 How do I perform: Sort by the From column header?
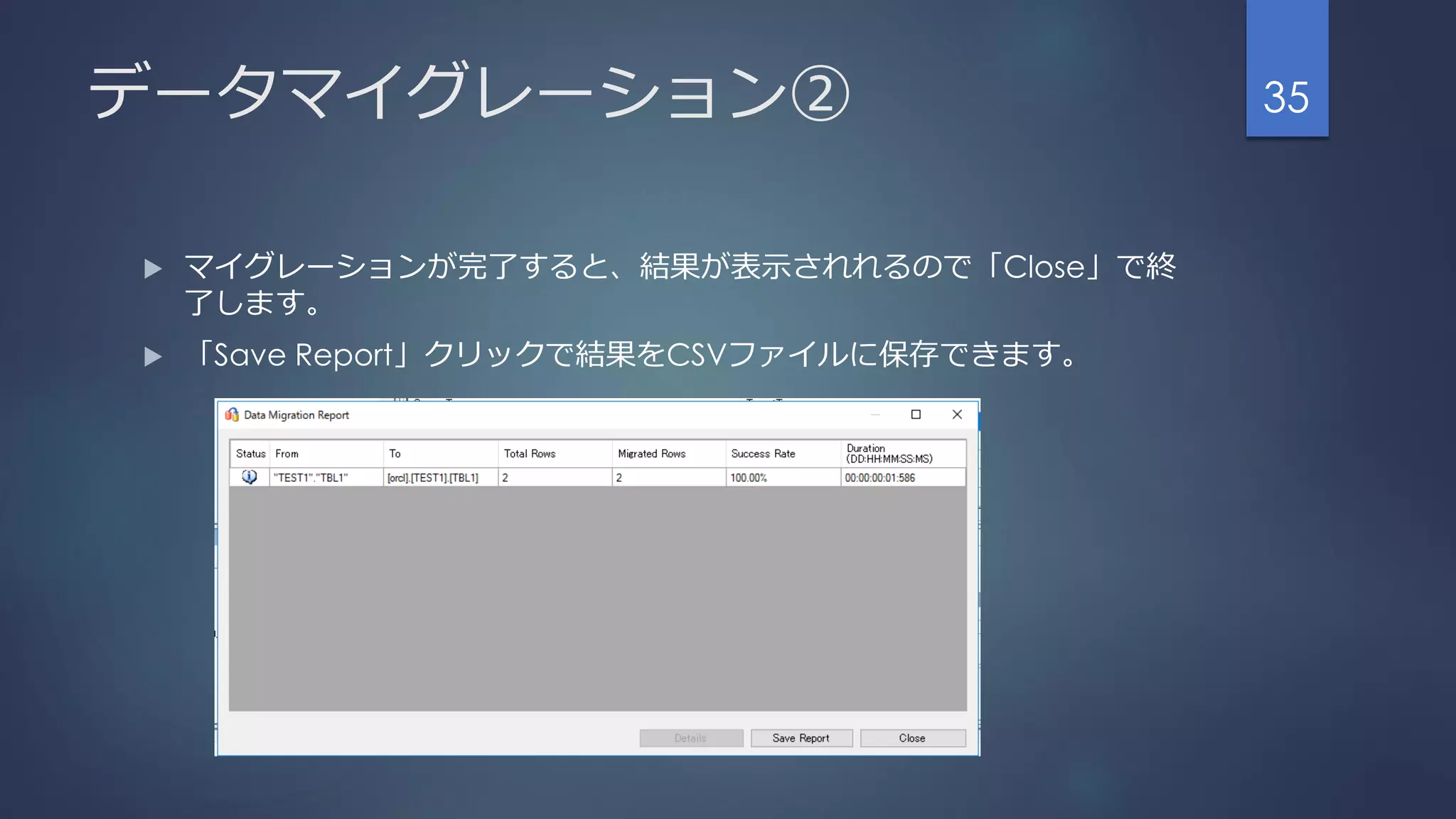click(x=327, y=454)
